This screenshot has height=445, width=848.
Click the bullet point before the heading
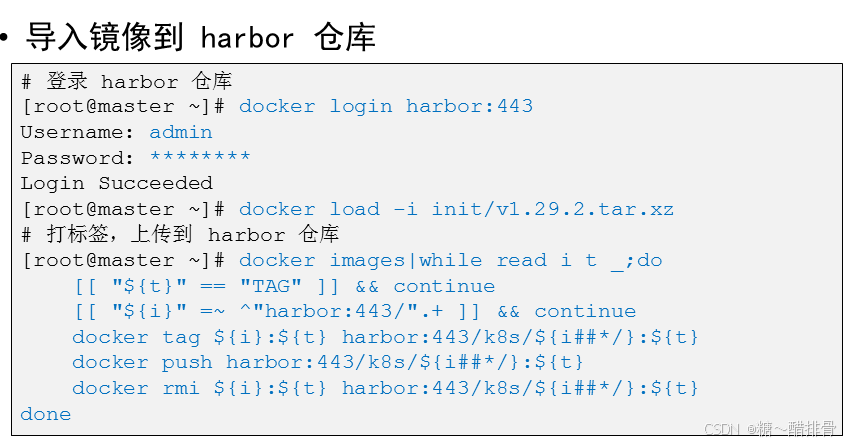[x=6, y=38]
